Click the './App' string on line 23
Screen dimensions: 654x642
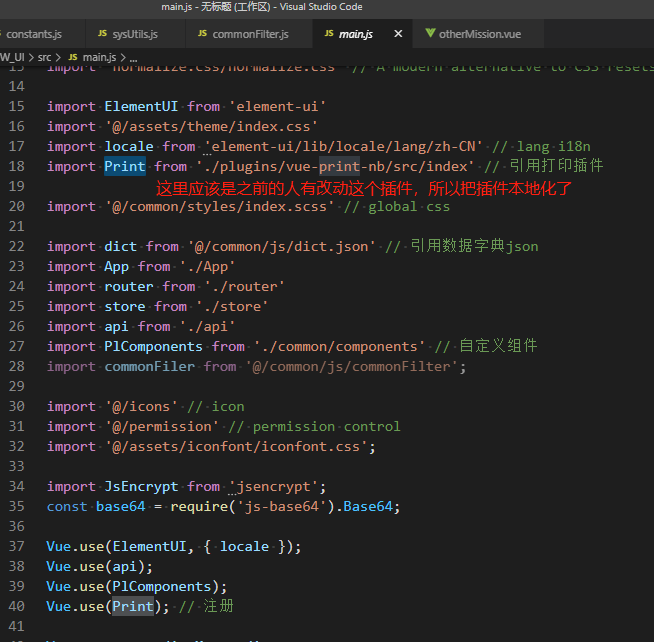point(207,267)
